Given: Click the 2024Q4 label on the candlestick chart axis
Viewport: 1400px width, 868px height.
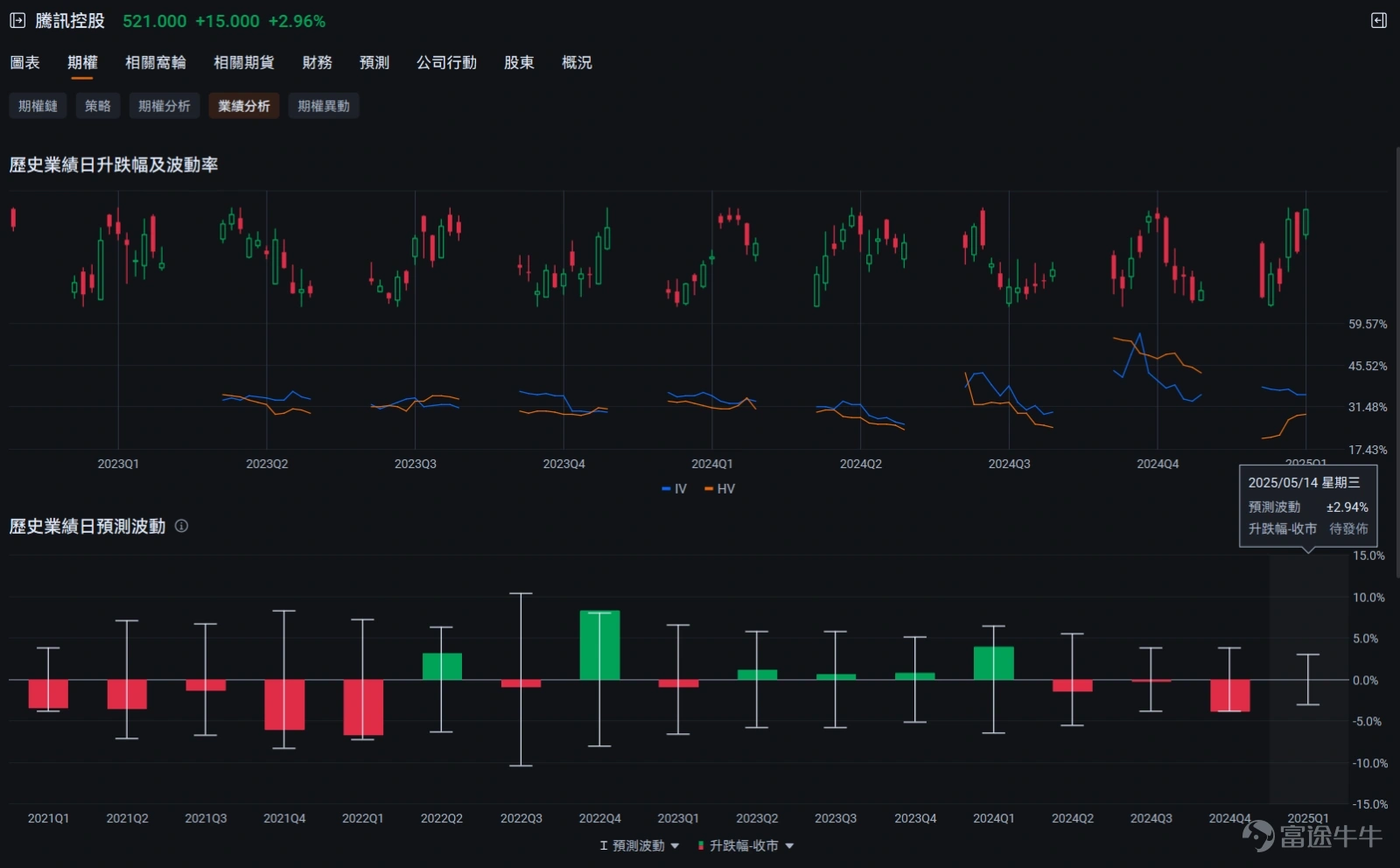Looking at the screenshot, I should 1158,464.
